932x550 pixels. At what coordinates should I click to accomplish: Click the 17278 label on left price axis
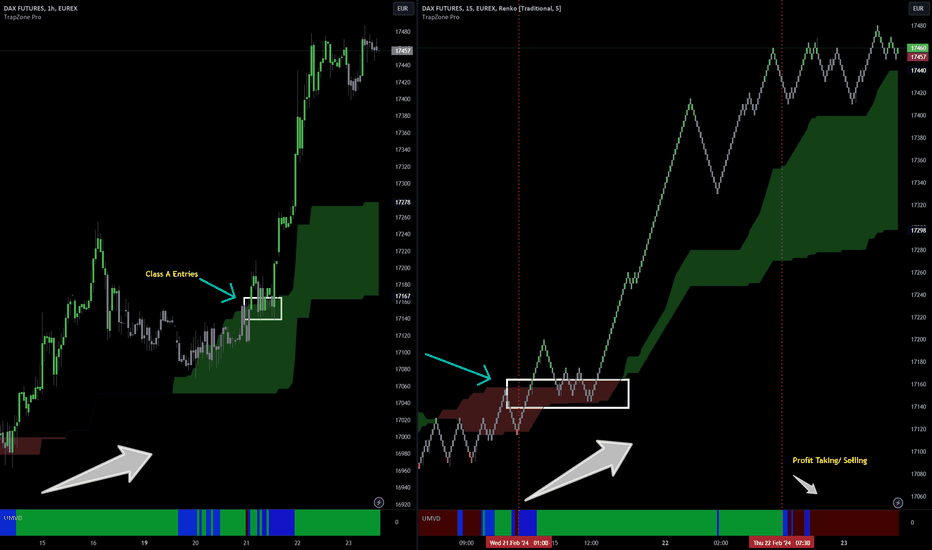[402, 202]
